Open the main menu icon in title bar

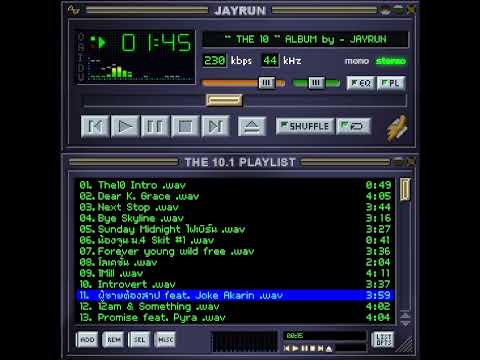point(74,10)
